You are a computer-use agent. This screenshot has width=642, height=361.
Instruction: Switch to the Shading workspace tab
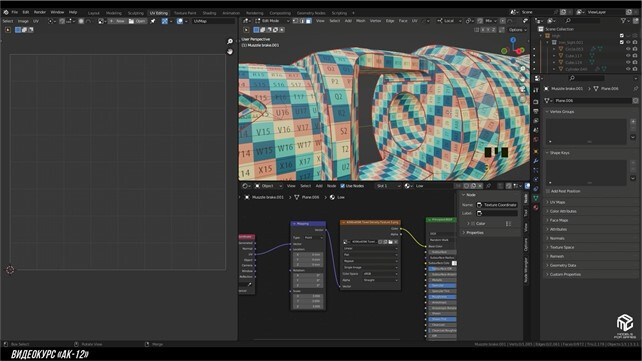coord(209,13)
